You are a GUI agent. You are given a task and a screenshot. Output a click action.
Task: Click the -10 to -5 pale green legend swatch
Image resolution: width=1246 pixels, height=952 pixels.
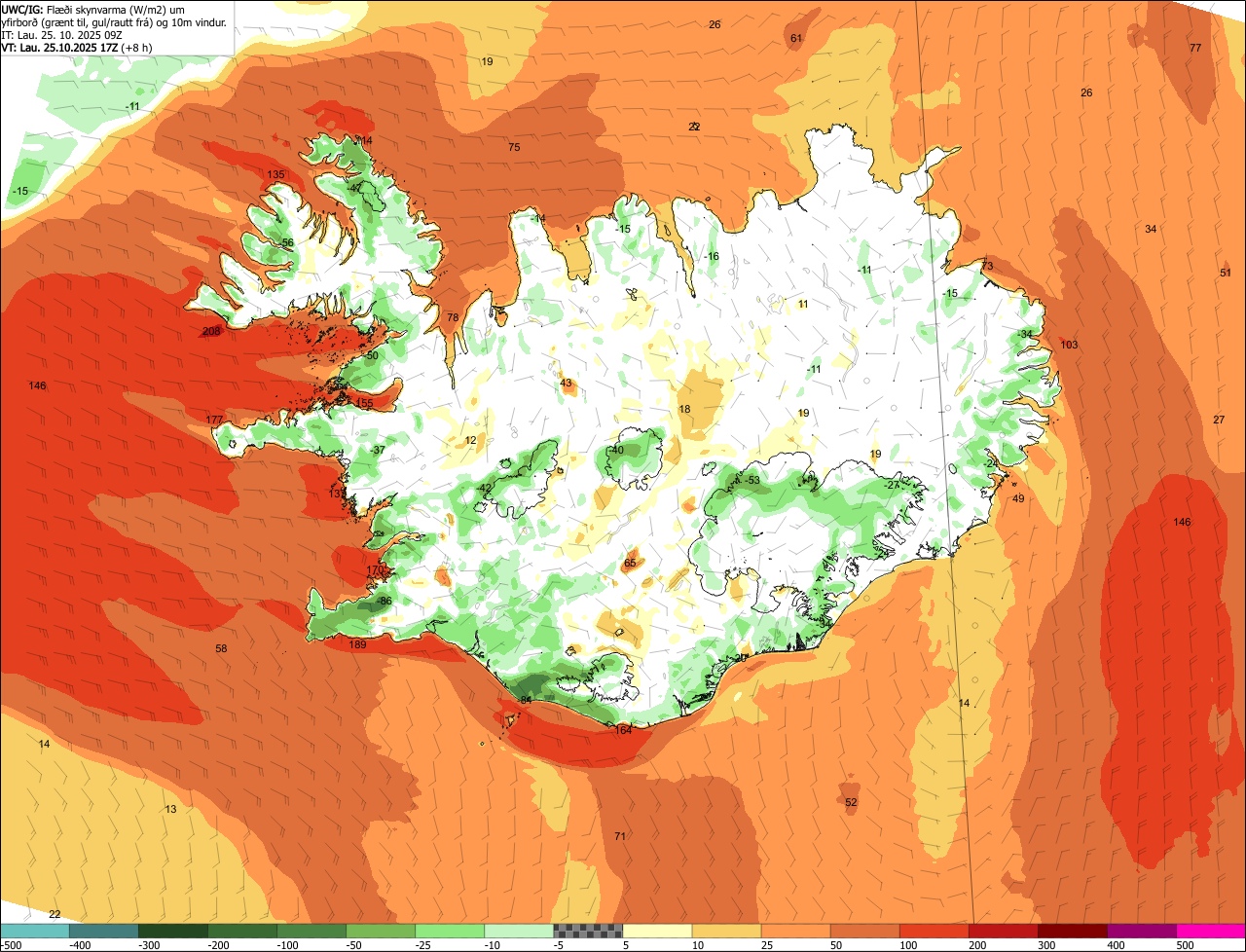click(519, 931)
